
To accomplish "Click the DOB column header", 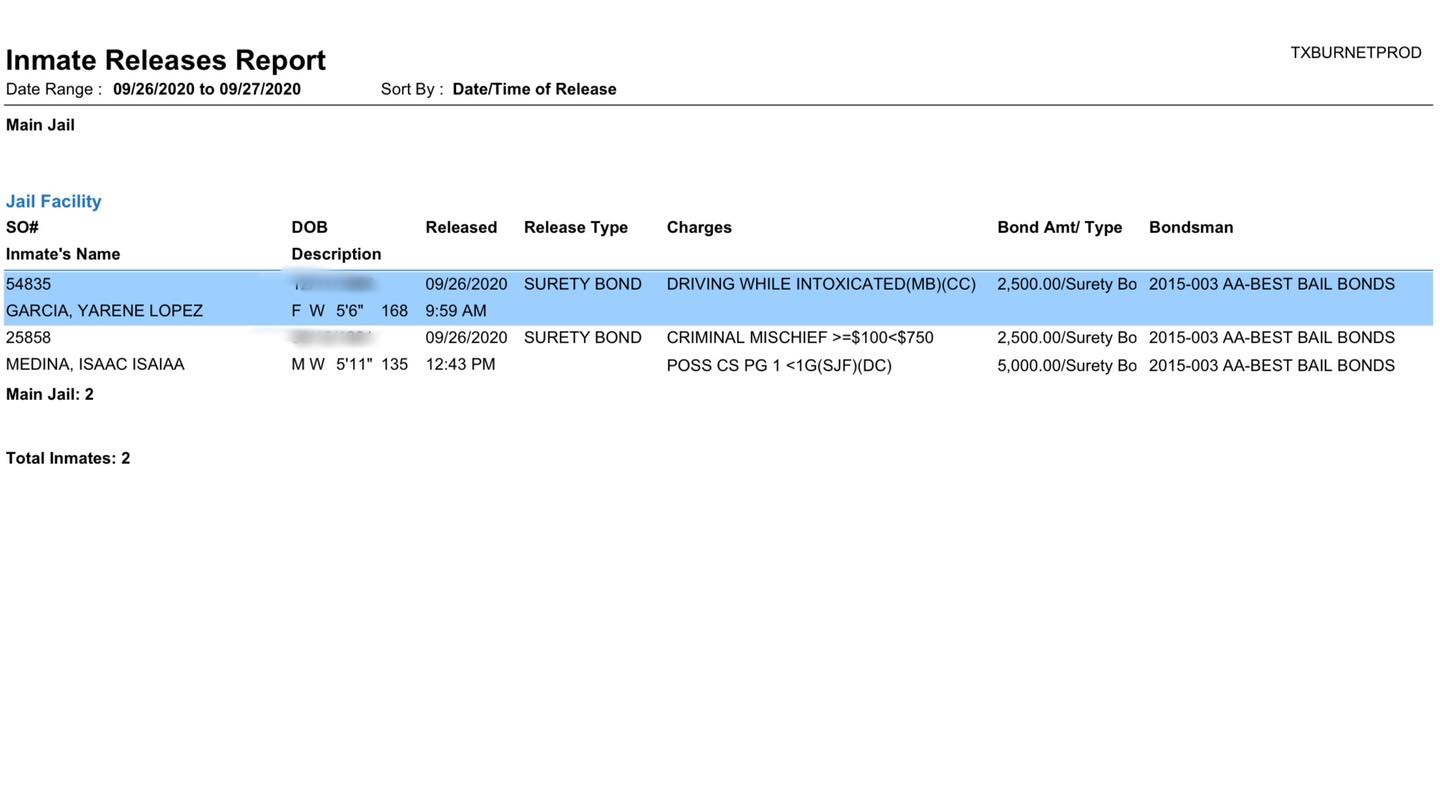I will [x=310, y=227].
